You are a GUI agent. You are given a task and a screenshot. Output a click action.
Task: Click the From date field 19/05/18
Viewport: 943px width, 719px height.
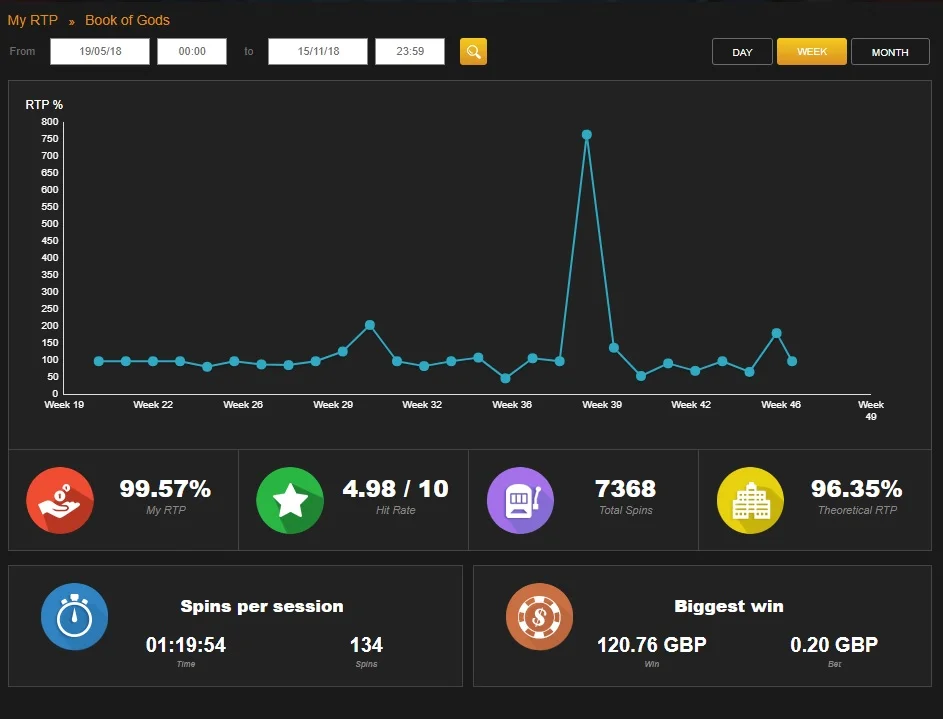100,52
